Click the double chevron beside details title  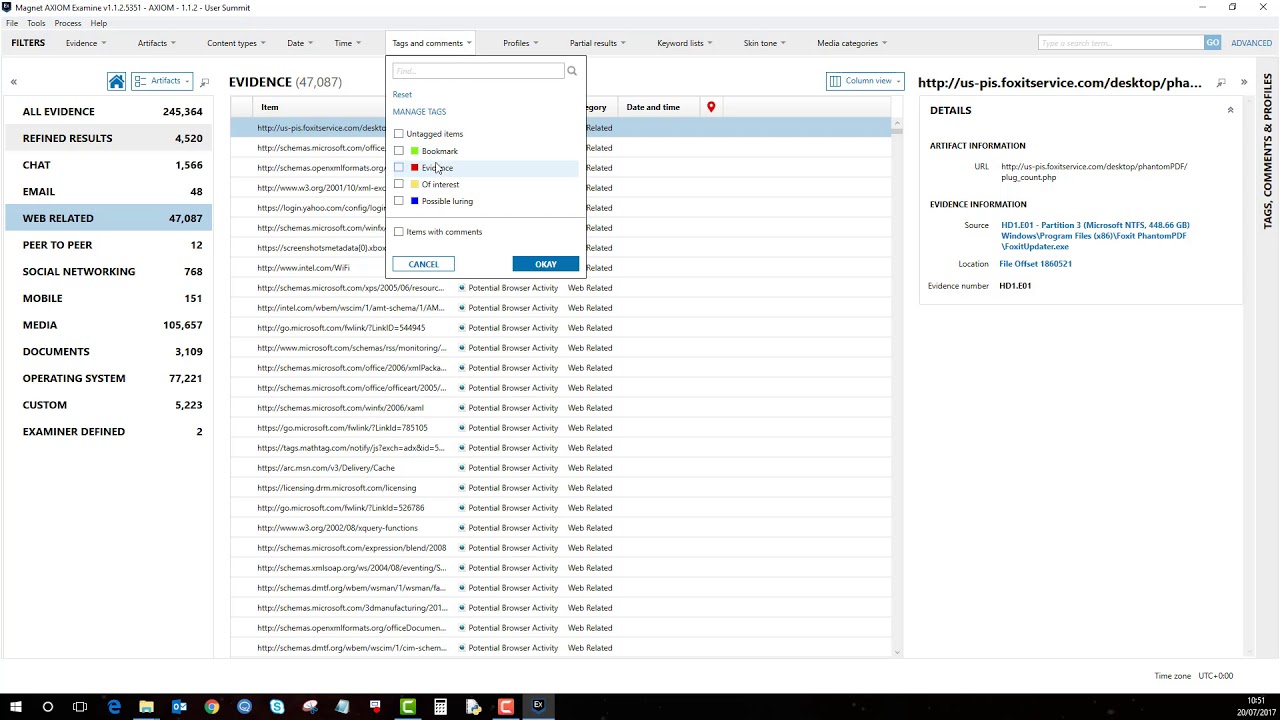pos(1244,83)
